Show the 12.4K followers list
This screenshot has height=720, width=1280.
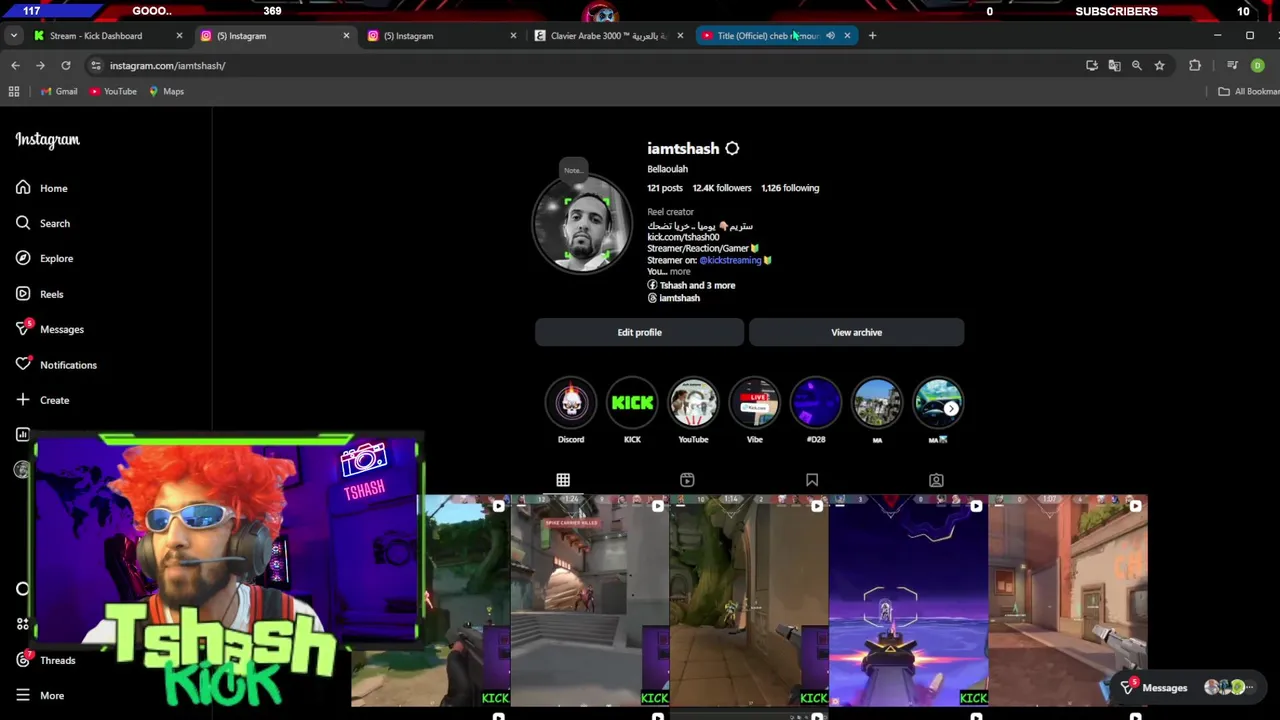click(x=722, y=188)
